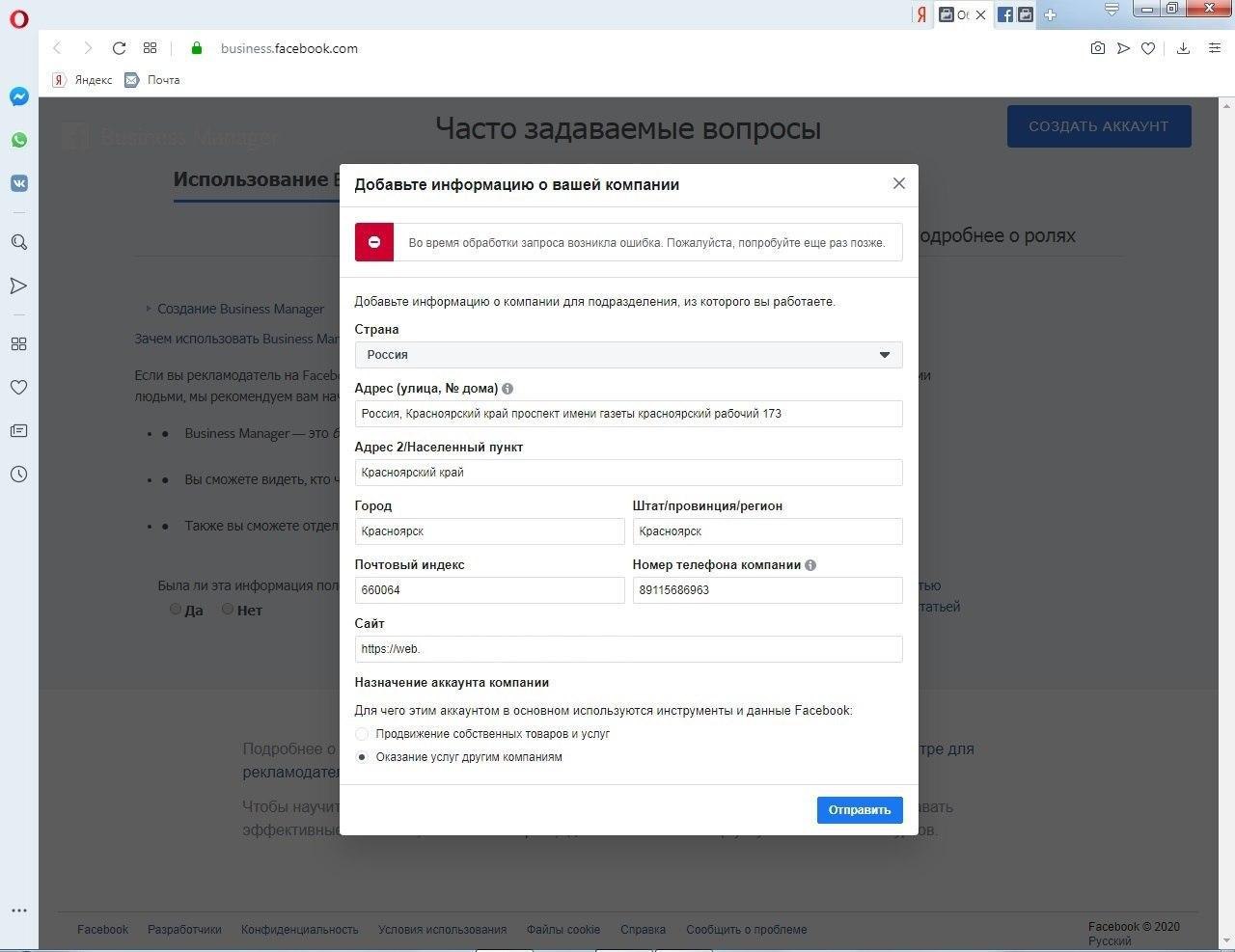Edit Адрес 2/Населенный пункт field

tap(628, 473)
